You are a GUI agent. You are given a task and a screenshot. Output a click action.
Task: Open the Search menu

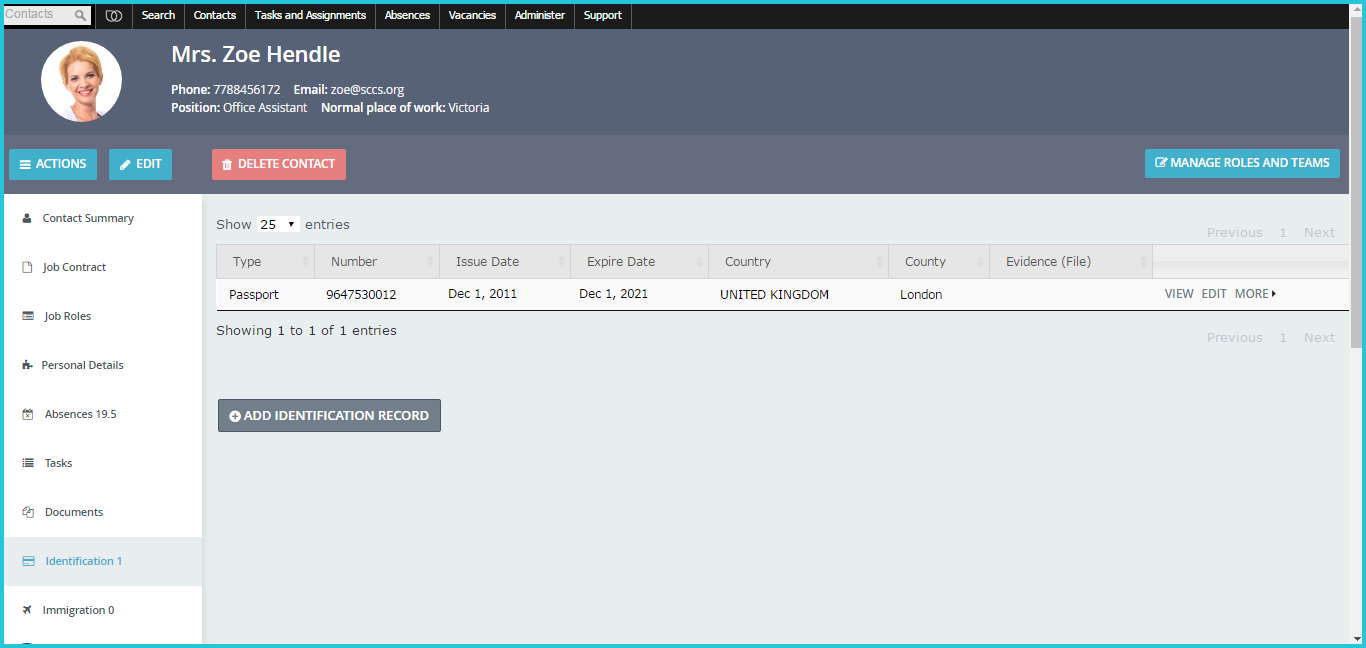click(158, 15)
